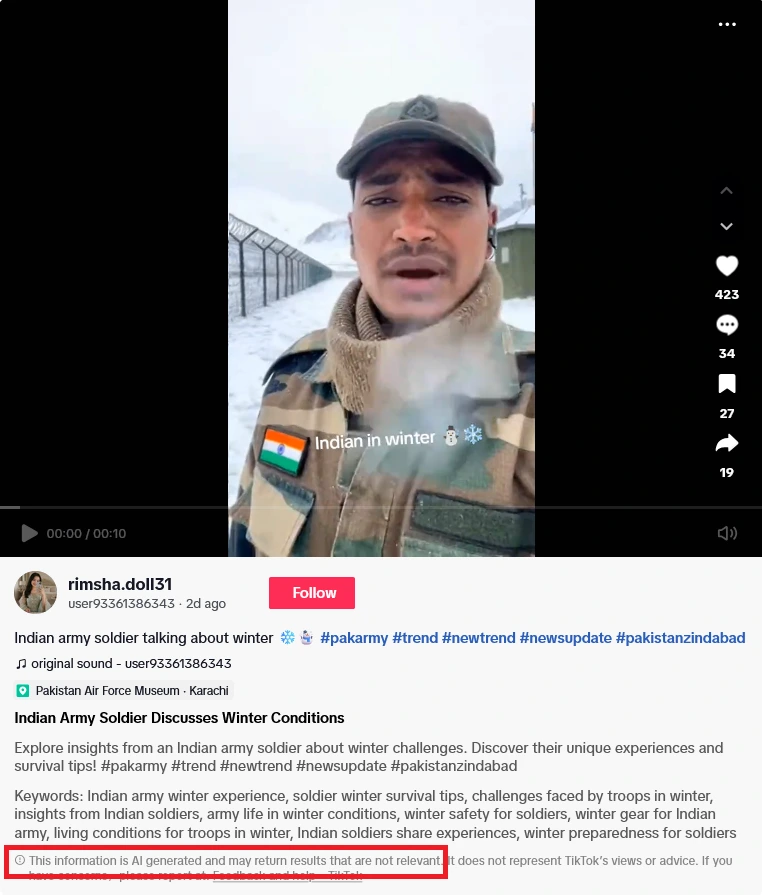The height and width of the screenshot is (895, 762).
Task: Click the AI-generated info notice icon
Action: pyautogui.click(x=20, y=860)
